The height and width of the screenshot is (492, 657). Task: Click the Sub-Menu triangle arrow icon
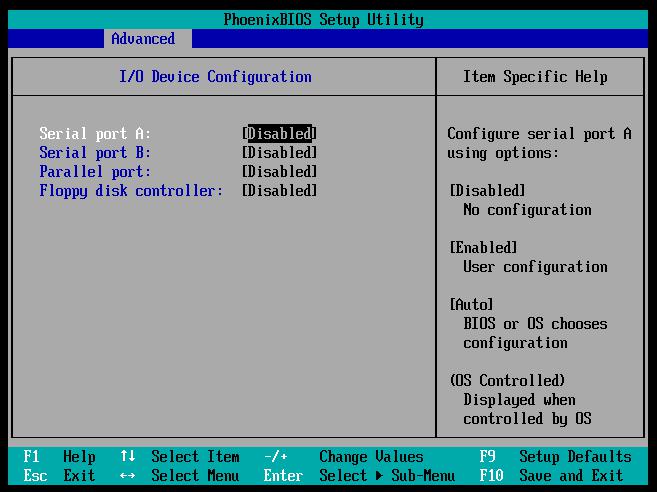tap(379, 476)
